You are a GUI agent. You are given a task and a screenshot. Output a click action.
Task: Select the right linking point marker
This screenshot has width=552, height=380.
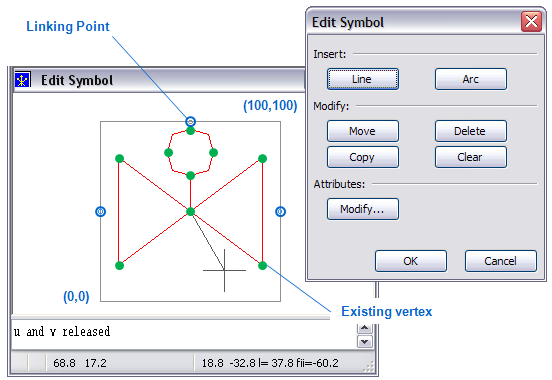tap(280, 211)
